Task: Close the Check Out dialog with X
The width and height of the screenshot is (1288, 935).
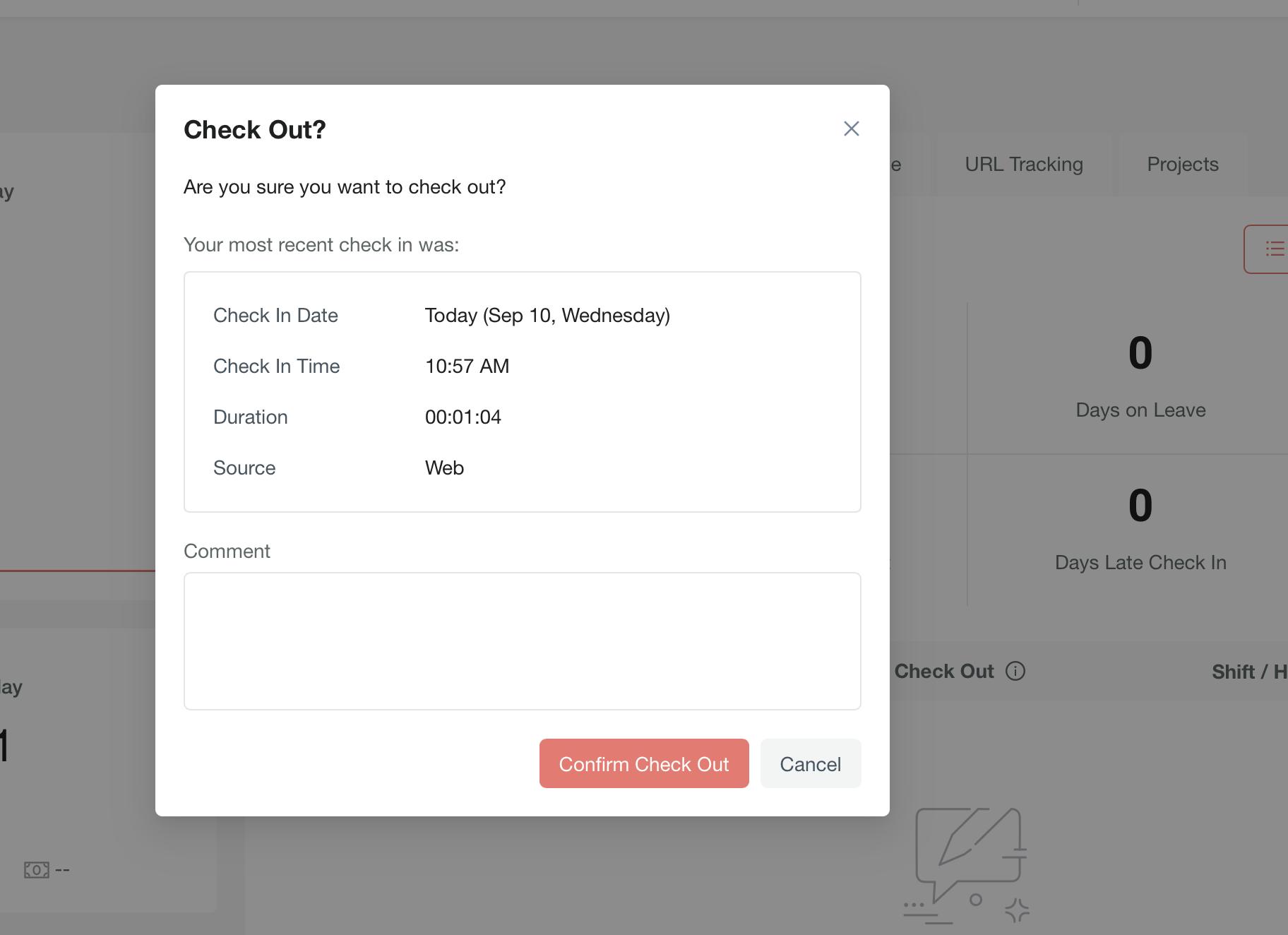Action: click(x=851, y=129)
